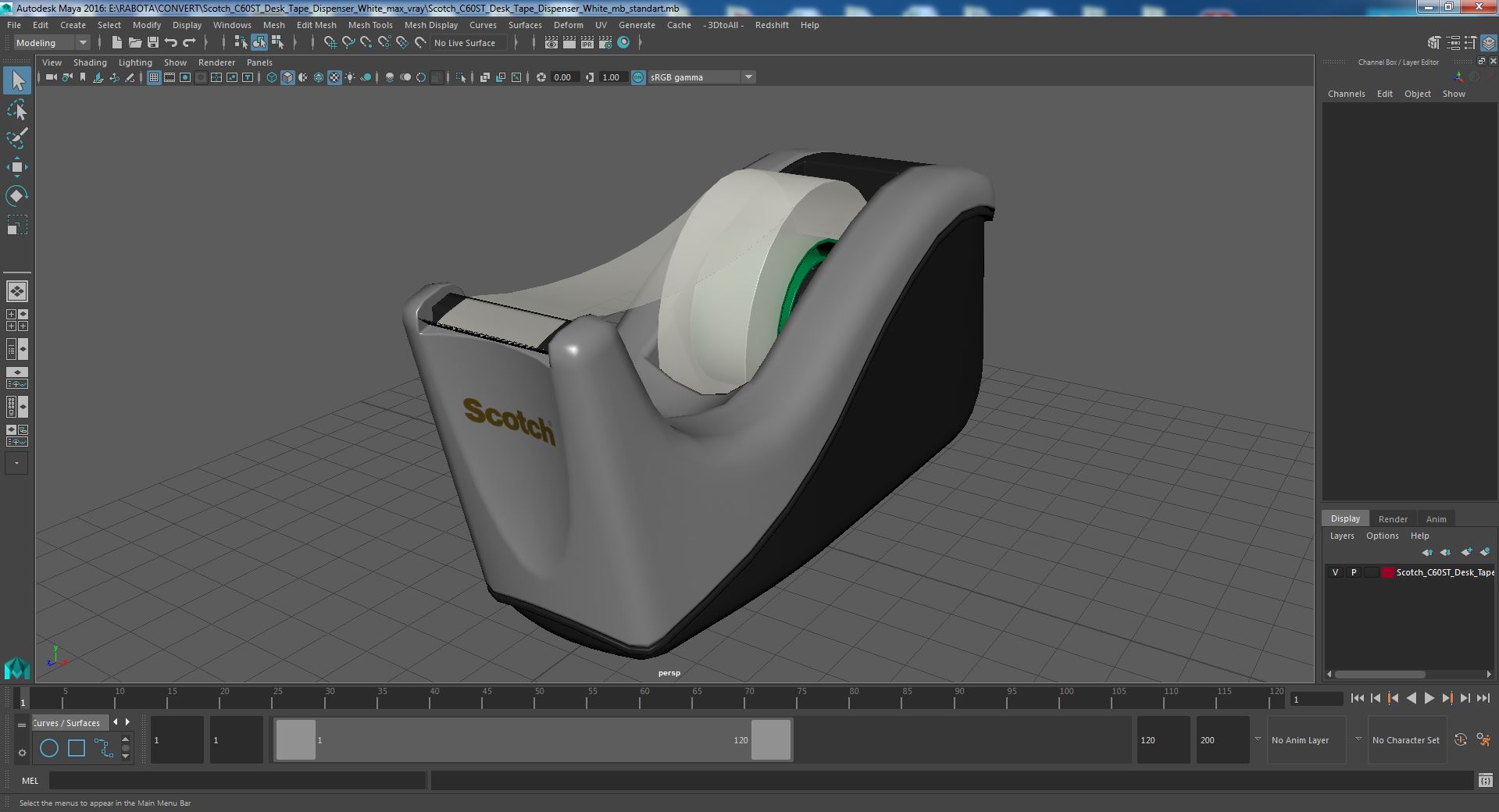Create a new scene file
Viewport: 1499px width, 812px height.
(x=116, y=43)
